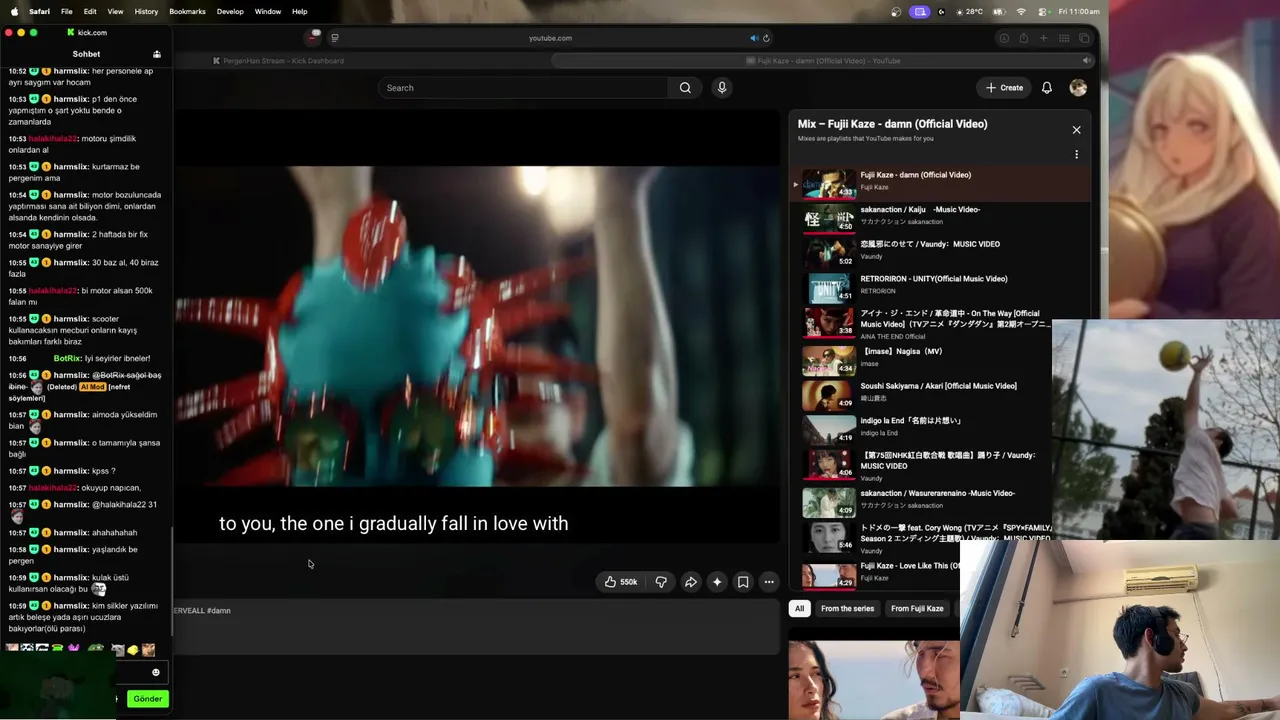1280x720 pixels.
Task: Click the Create button on YouTube
Action: (1004, 88)
